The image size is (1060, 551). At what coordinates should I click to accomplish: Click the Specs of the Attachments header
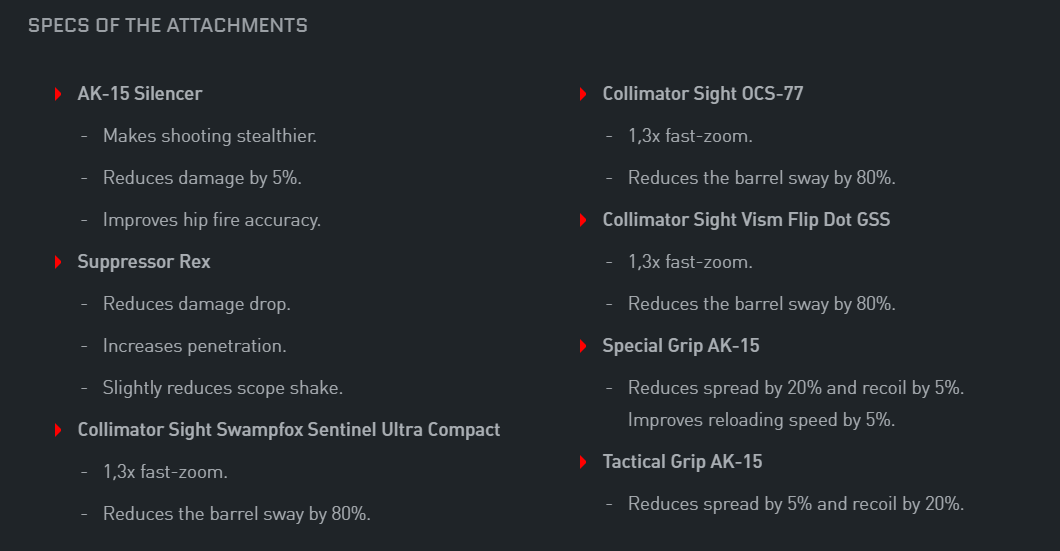pos(168,26)
